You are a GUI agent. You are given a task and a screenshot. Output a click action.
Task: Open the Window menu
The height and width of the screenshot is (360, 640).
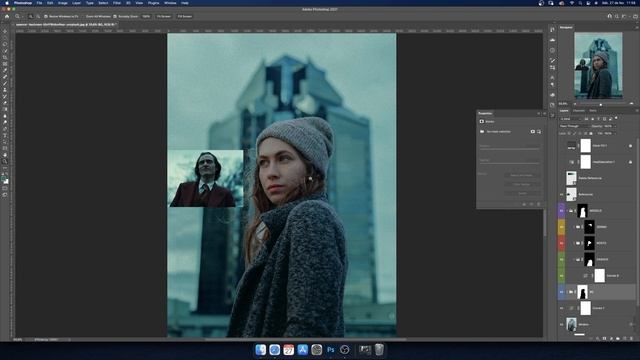click(x=170, y=3)
